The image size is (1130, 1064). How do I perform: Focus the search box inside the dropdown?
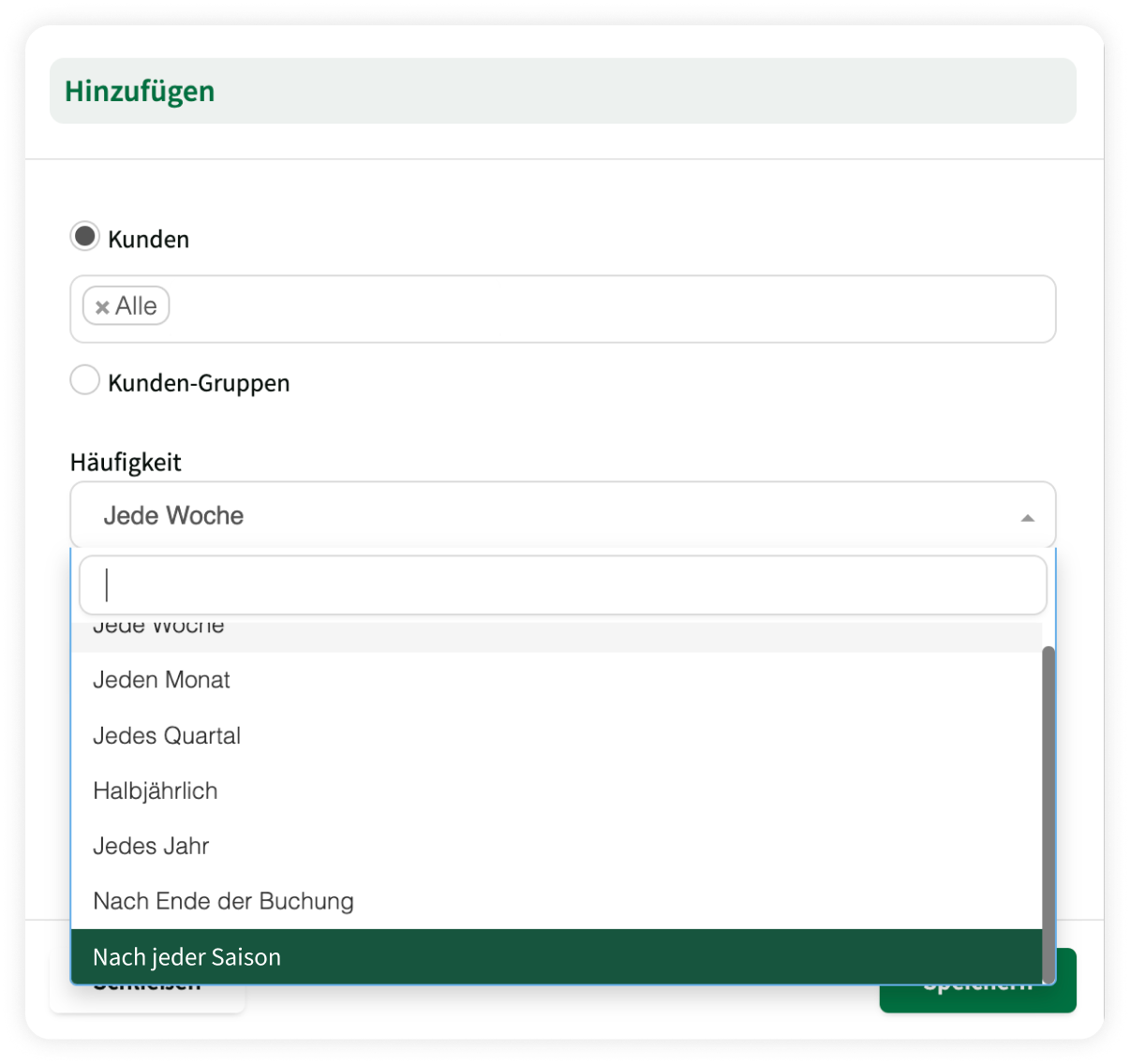coord(562,585)
